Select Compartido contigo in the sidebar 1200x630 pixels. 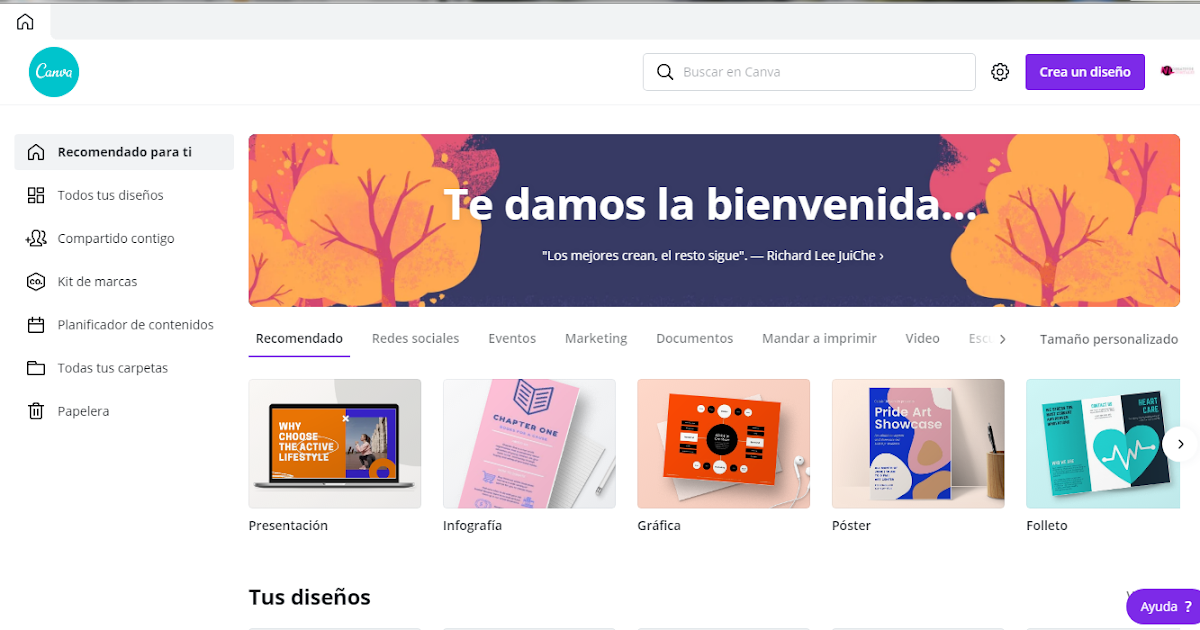point(118,238)
